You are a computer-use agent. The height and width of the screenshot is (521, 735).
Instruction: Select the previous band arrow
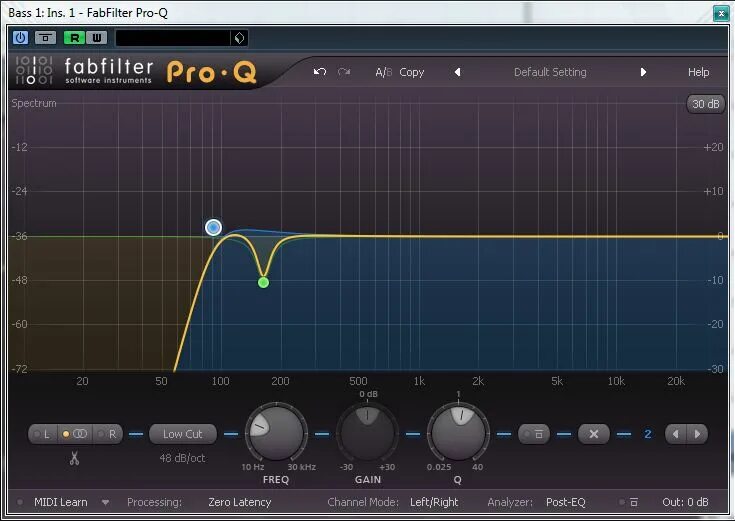pyautogui.click(x=675, y=434)
